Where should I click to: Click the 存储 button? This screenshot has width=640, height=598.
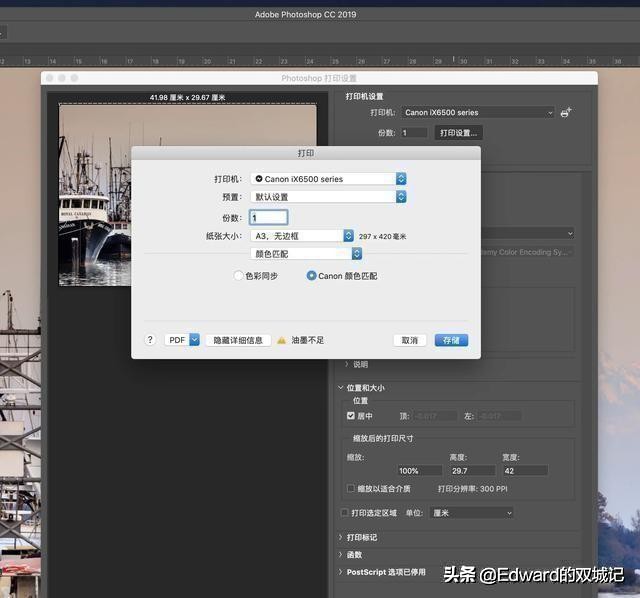pyautogui.click(x=450, y=340)
